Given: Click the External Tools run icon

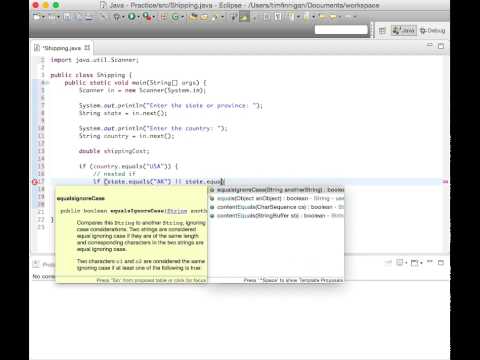Looking at the screenshot, I should (x=147, y=16).
